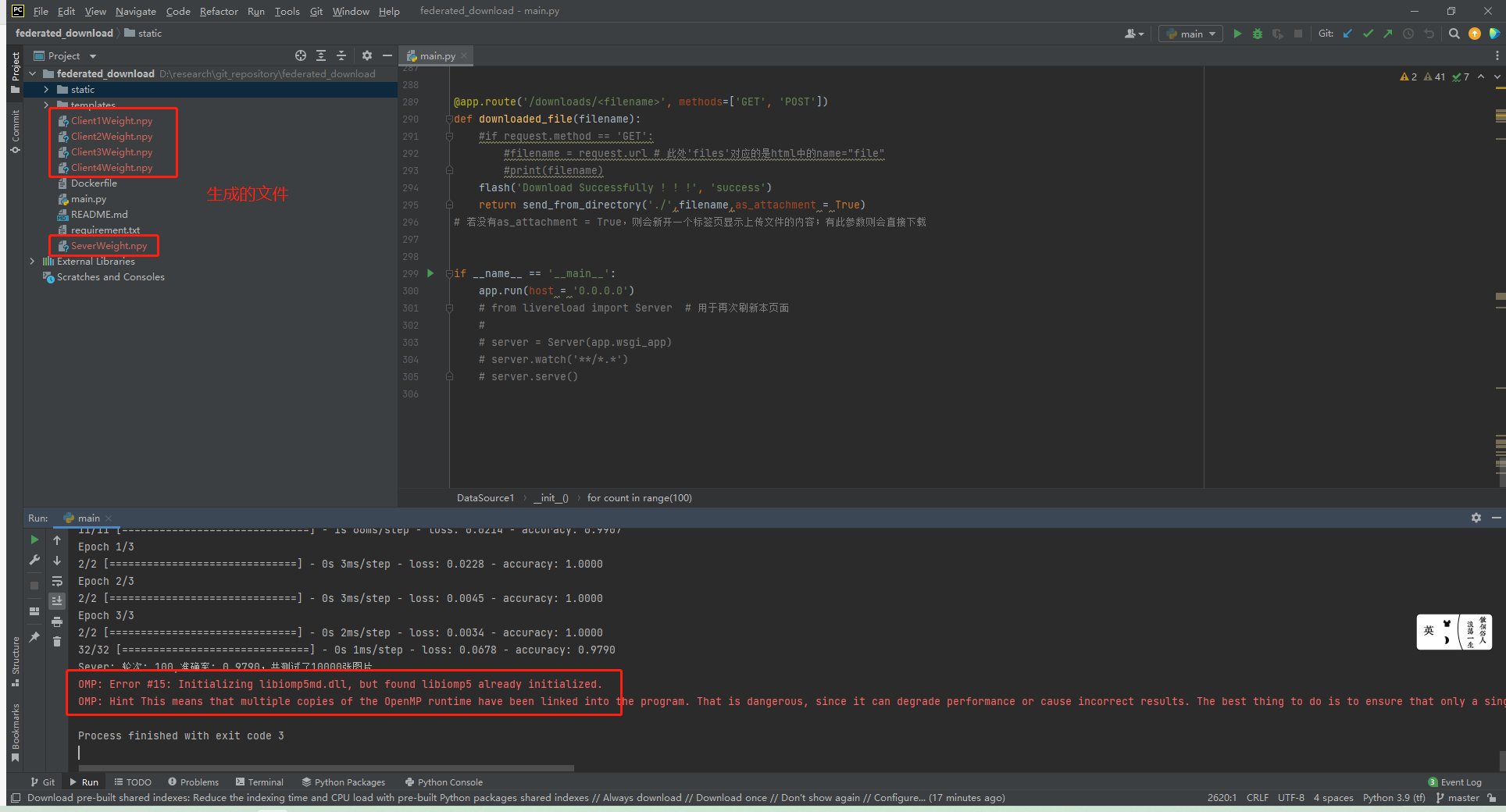Rerun main in Run panel
1506x812 pixels.
[x=34, y=540]
